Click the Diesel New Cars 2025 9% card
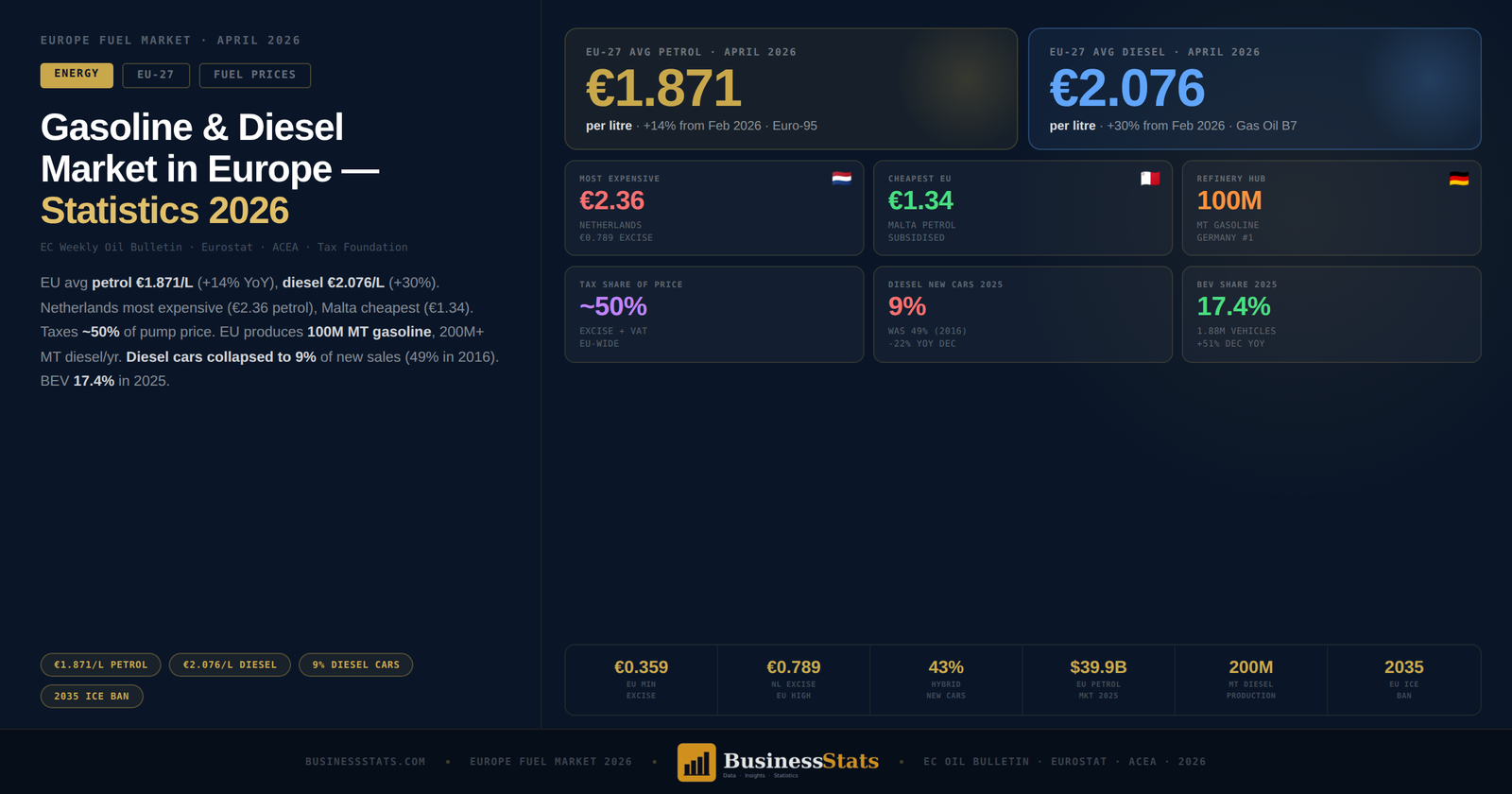Viewport: 1512px width, 794px height. [x=1022, y=314]
